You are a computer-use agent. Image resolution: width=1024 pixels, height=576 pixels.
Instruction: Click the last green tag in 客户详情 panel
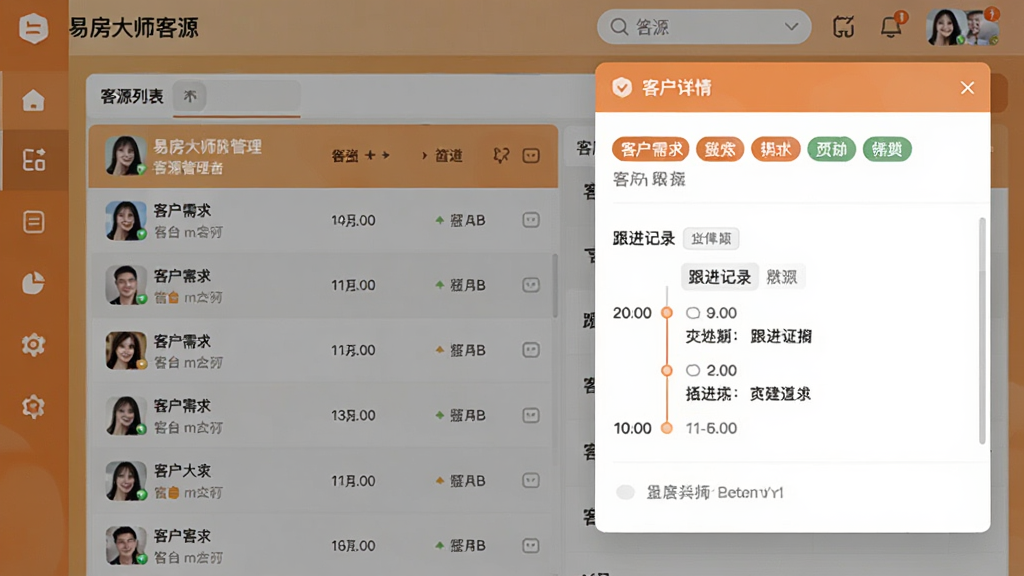pyautogui.click(x=887, y=150)
